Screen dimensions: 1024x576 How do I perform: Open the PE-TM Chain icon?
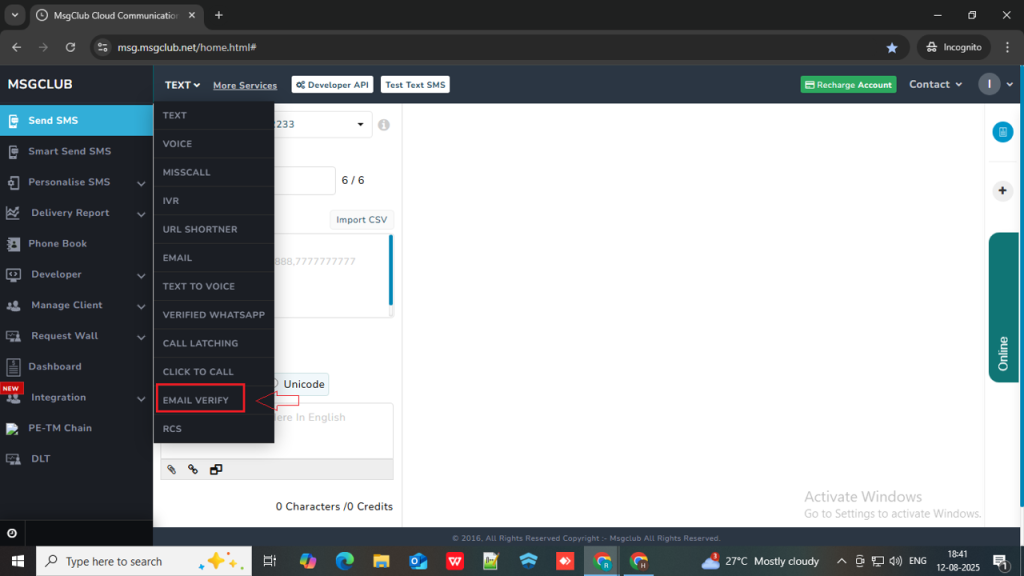point(12,428)
